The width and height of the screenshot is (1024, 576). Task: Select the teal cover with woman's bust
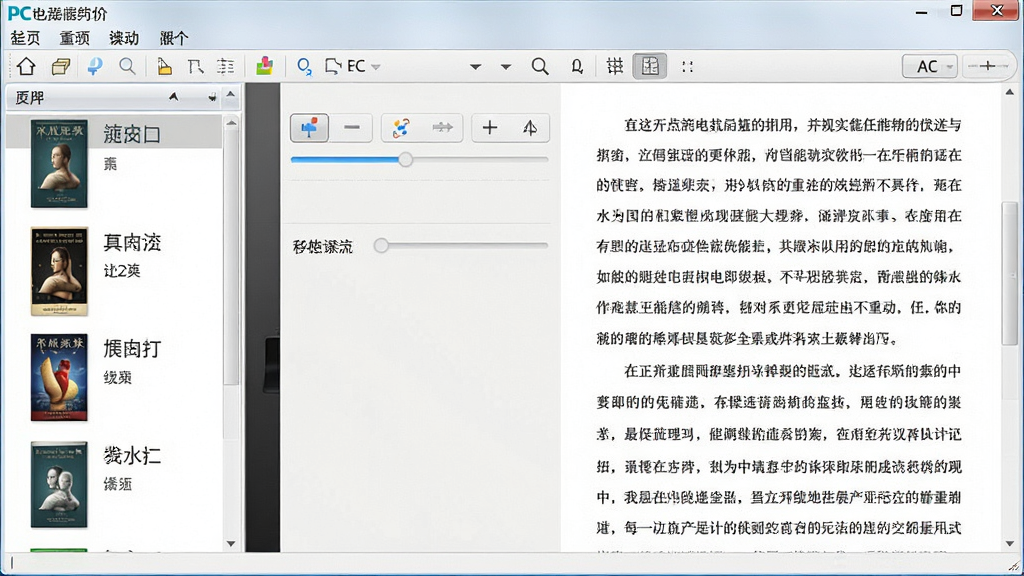point(59,163)
